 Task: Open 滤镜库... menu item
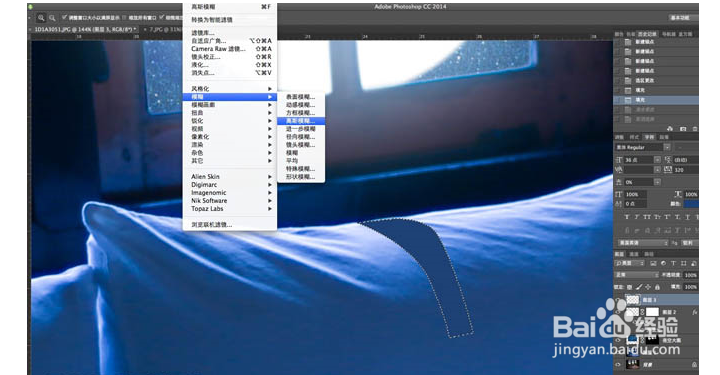point(230,33)
